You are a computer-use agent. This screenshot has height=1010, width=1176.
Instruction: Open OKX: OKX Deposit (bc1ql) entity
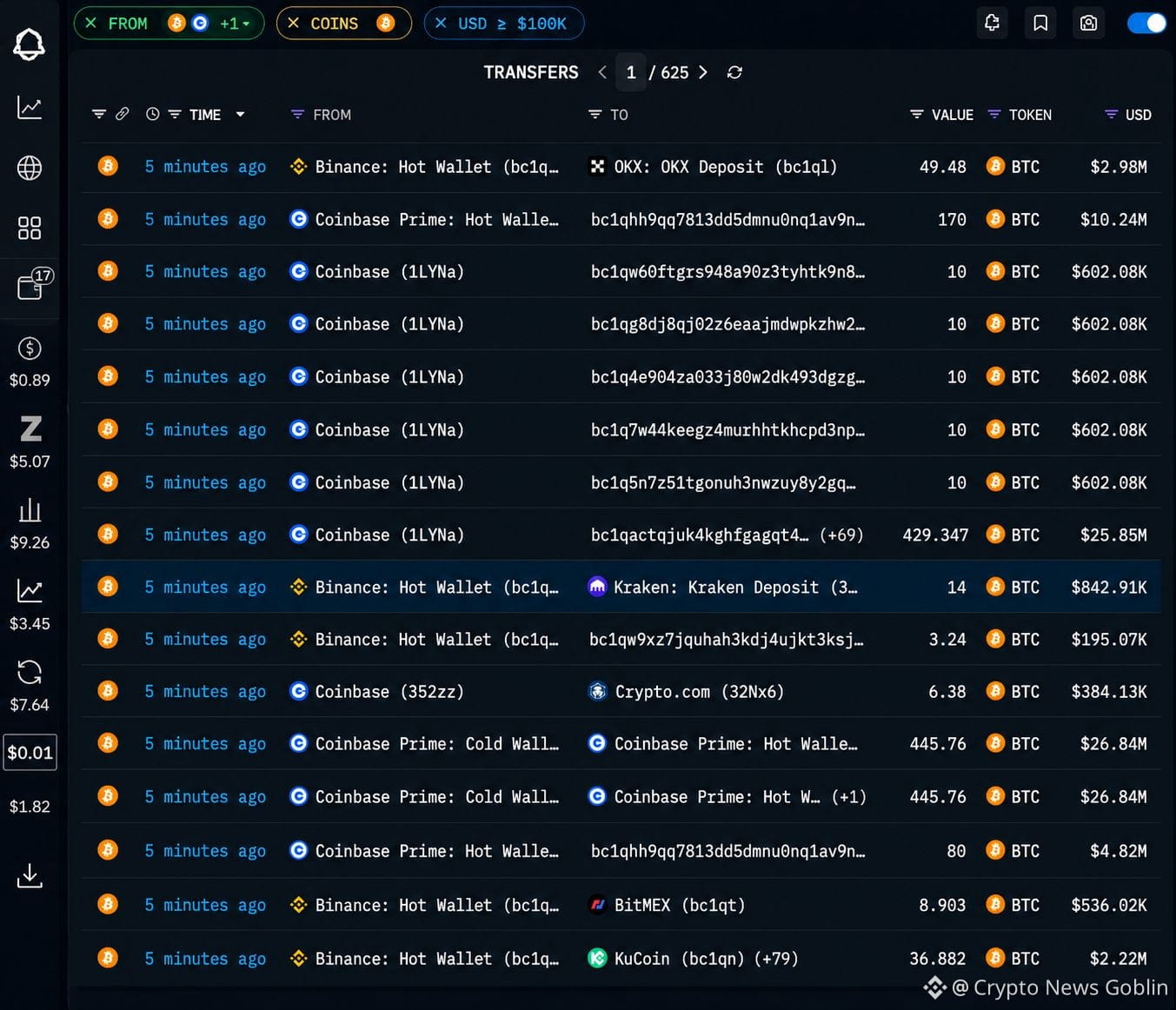tap(725, 166)
